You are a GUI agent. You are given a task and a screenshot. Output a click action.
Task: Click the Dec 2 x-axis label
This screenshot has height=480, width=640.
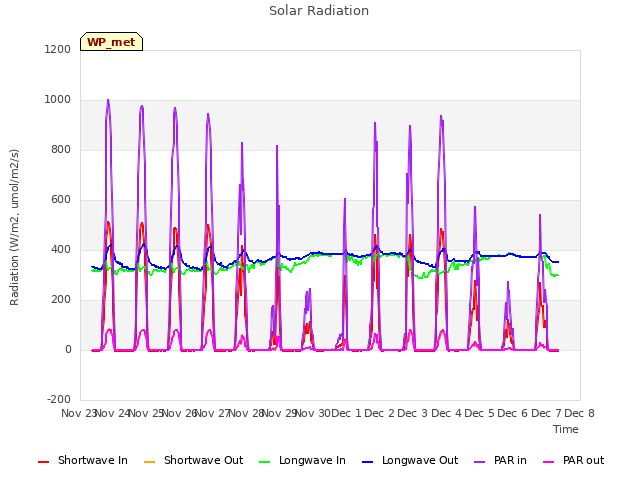(380, 413)
